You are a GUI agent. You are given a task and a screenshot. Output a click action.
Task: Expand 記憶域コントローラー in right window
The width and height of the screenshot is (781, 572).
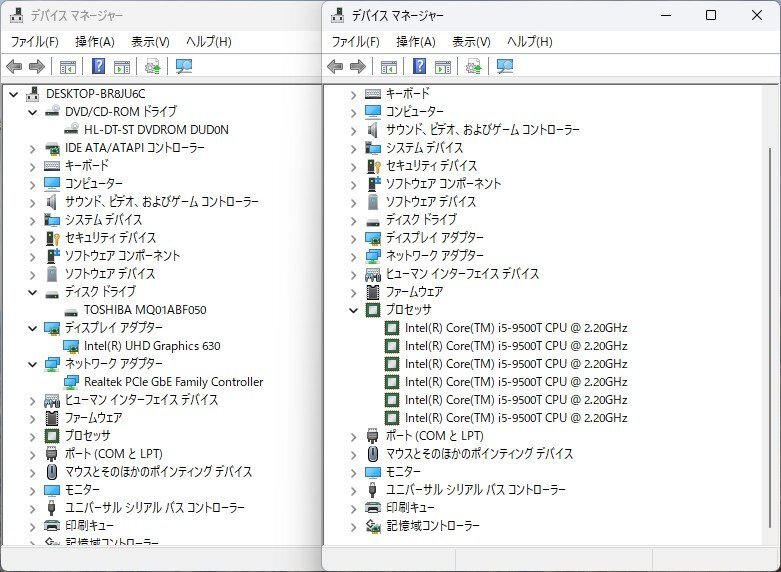pyautogui.click(x=354, y=526)
